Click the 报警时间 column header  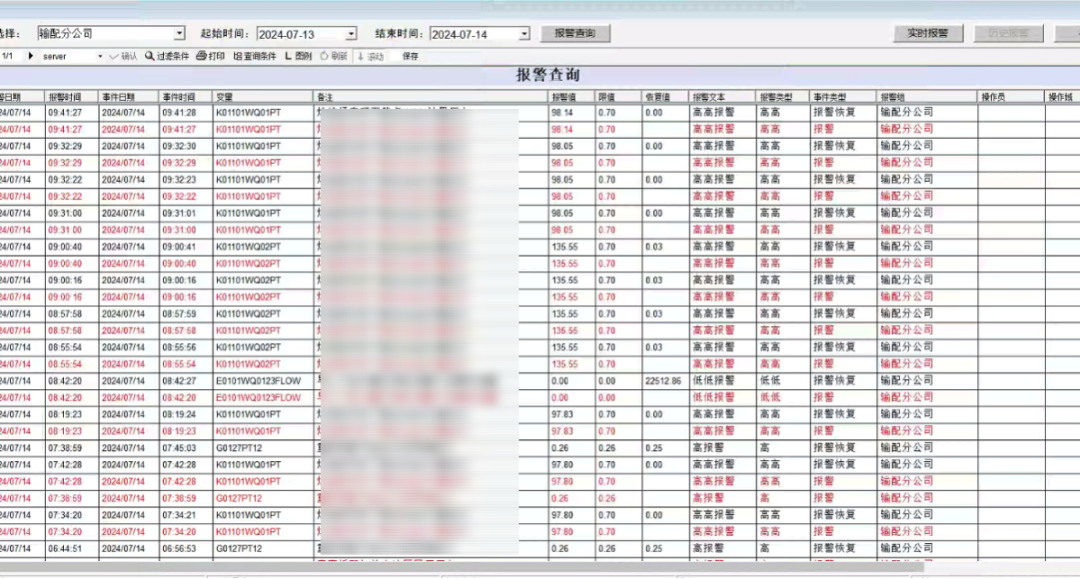tap(72, 97)
